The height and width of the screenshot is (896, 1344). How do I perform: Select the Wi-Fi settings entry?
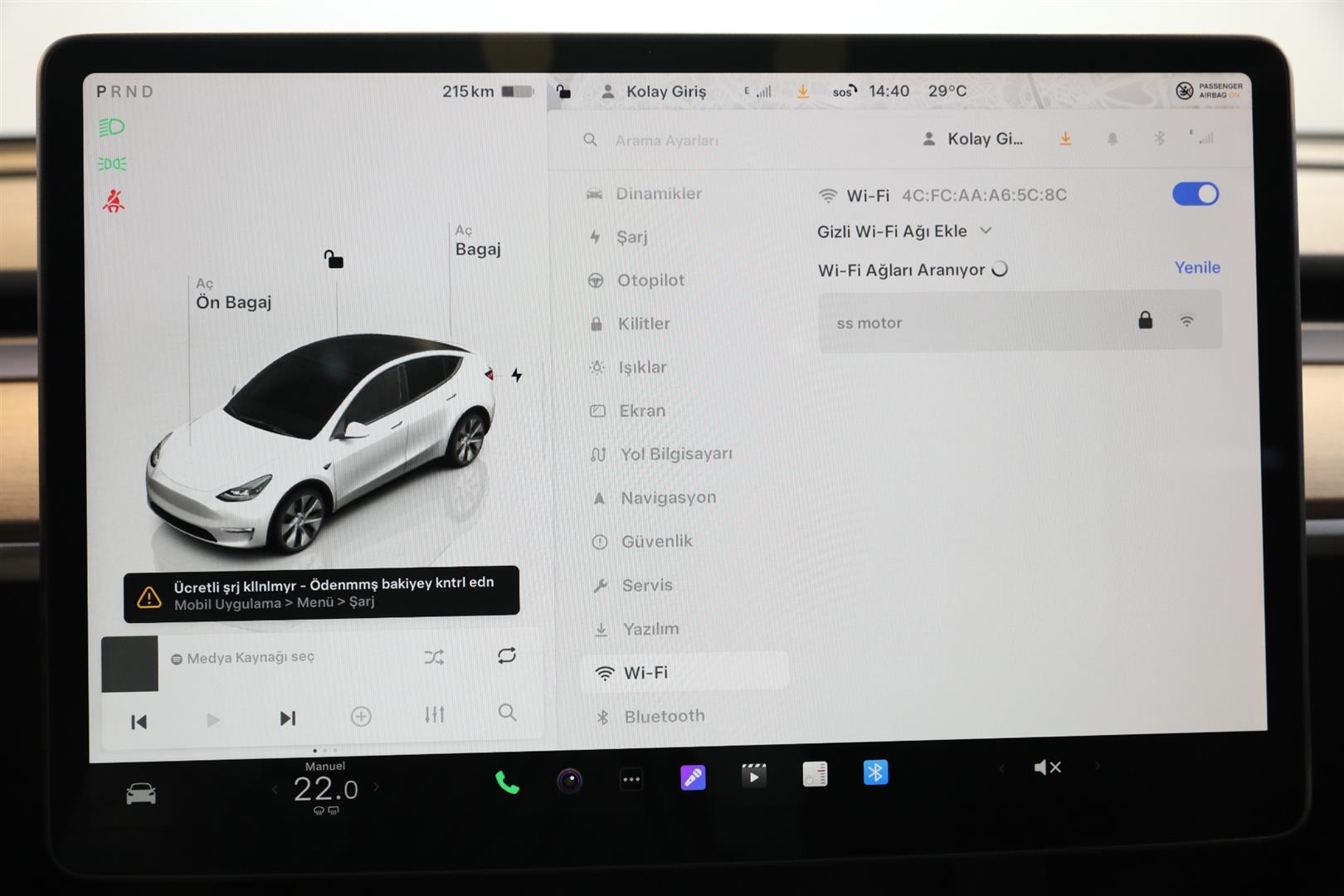684,672
